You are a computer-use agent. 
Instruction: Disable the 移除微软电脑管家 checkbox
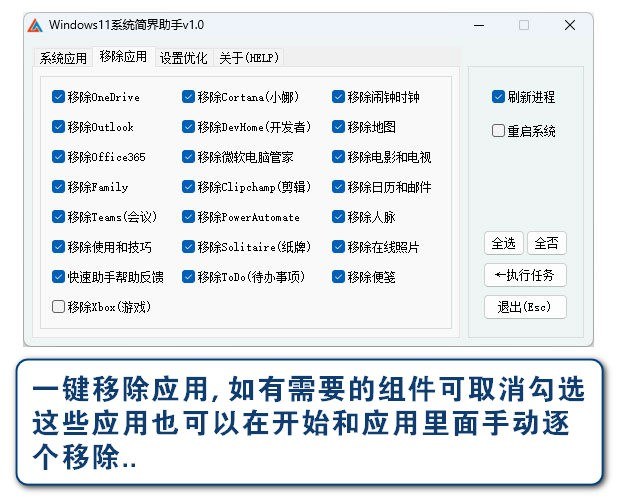coord(189,157)
